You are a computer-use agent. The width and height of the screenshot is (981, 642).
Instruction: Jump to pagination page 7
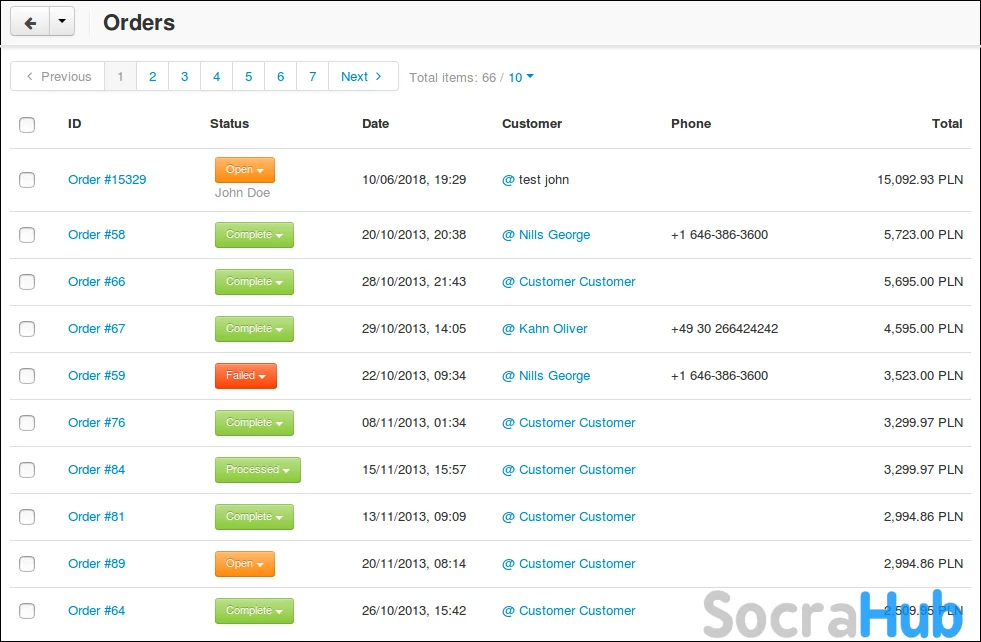click(312, 77)
